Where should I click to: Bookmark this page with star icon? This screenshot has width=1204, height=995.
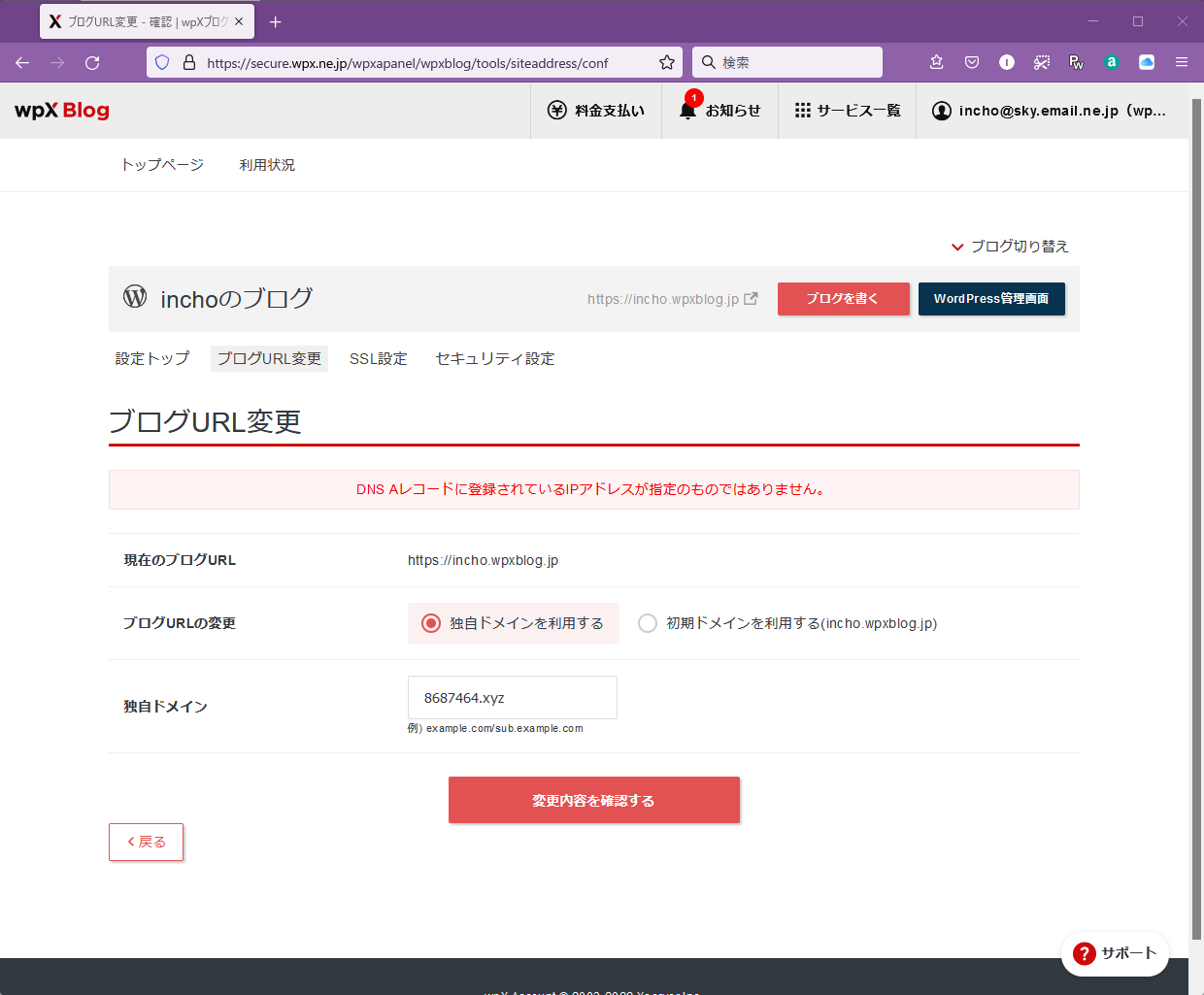coord(666,62)
